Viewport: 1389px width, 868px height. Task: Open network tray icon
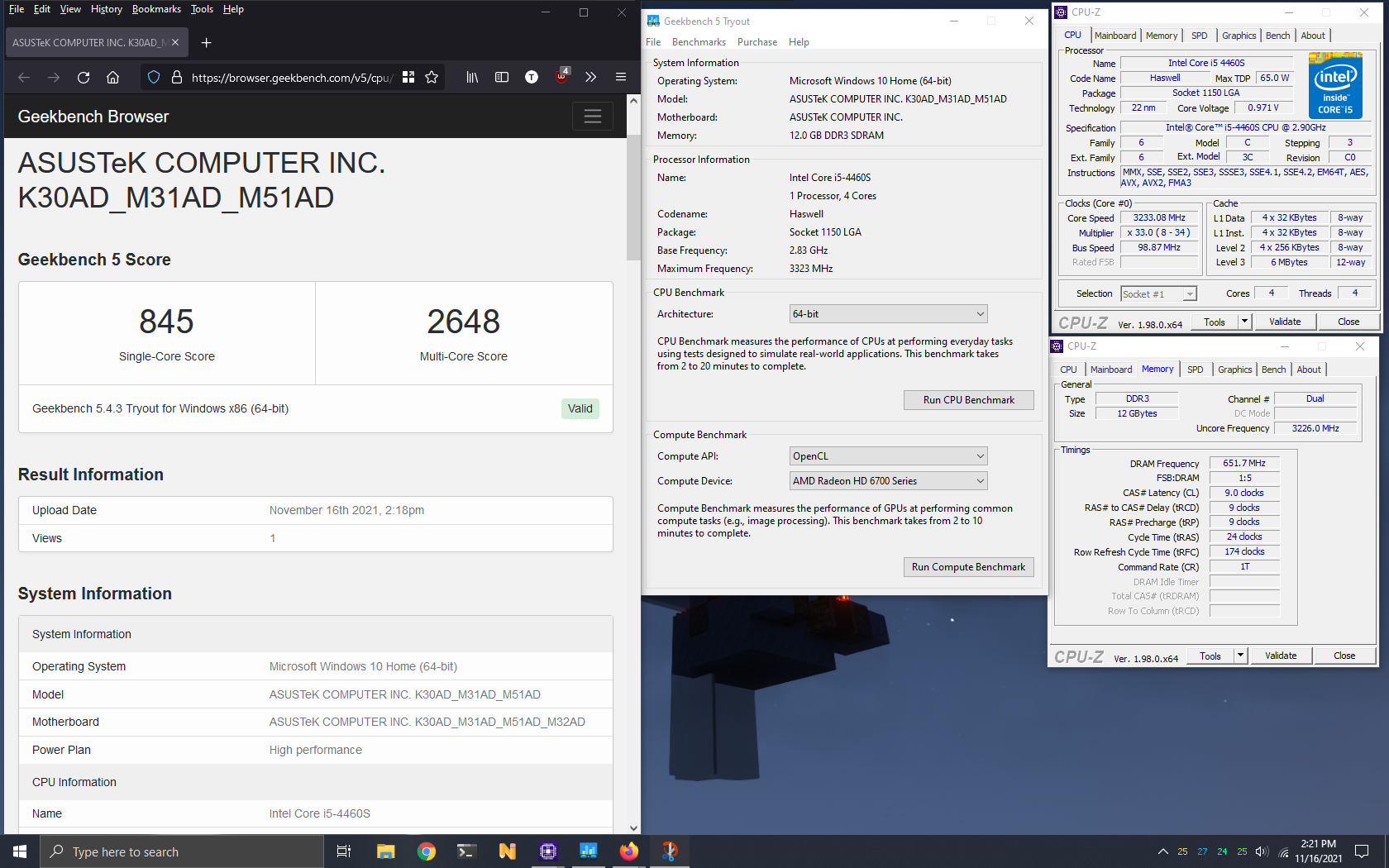1284,851
